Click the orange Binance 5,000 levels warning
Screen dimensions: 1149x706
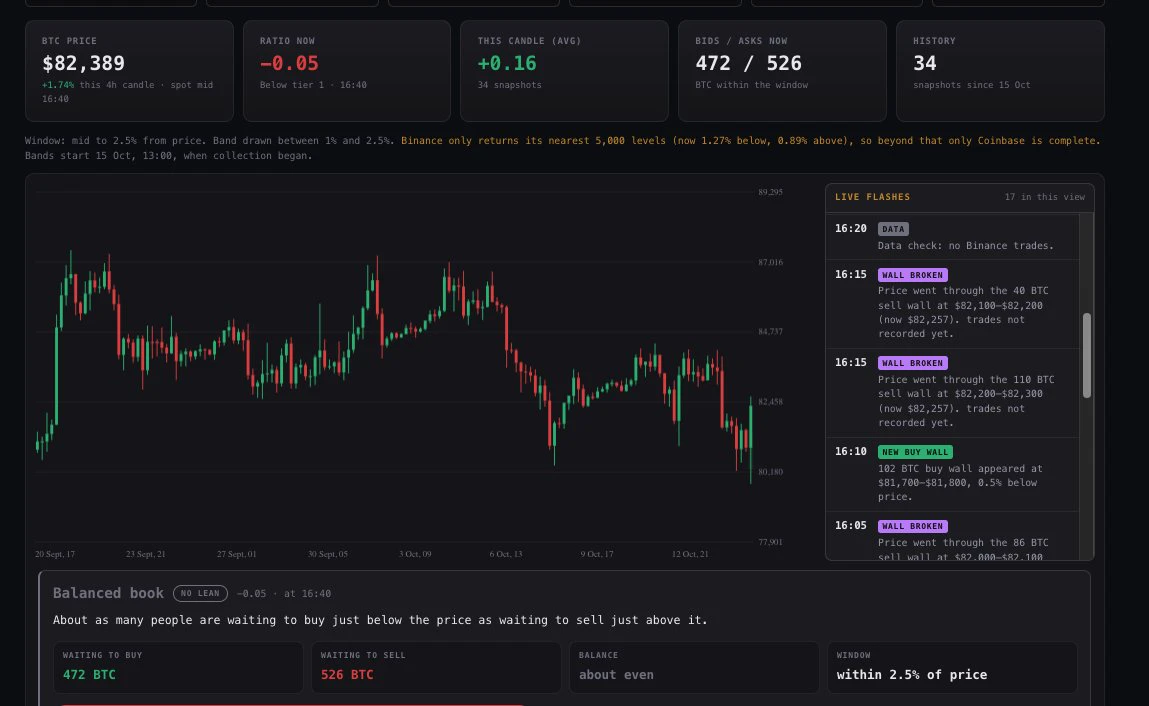[750, 141]
